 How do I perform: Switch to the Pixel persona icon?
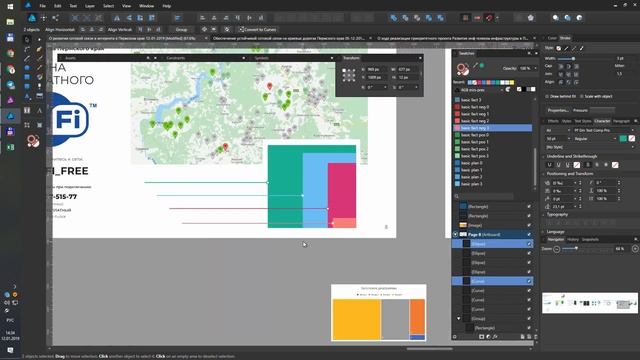pos(44,18)
